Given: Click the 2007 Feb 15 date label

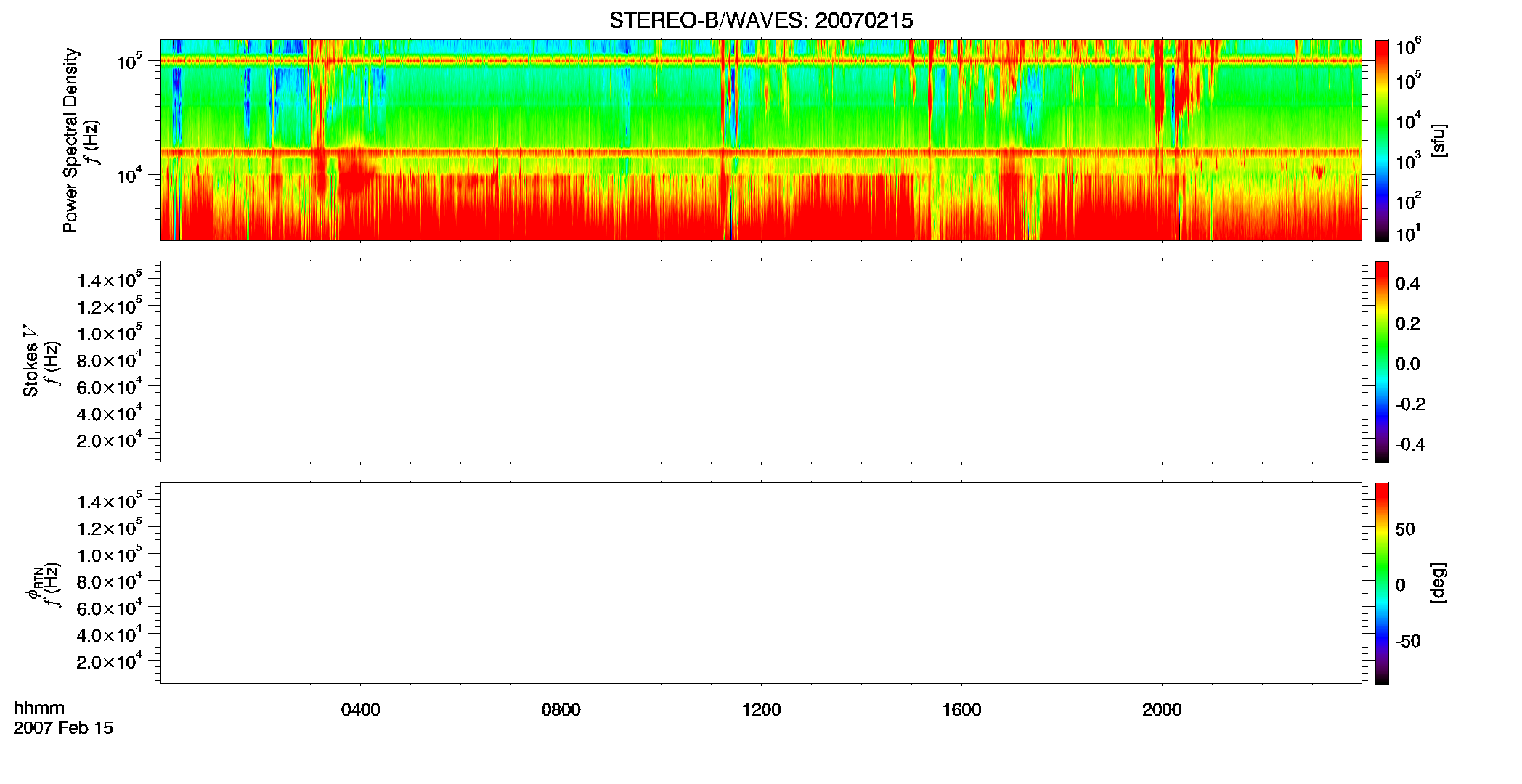Looking at the screenshot, I should point(63,728).
